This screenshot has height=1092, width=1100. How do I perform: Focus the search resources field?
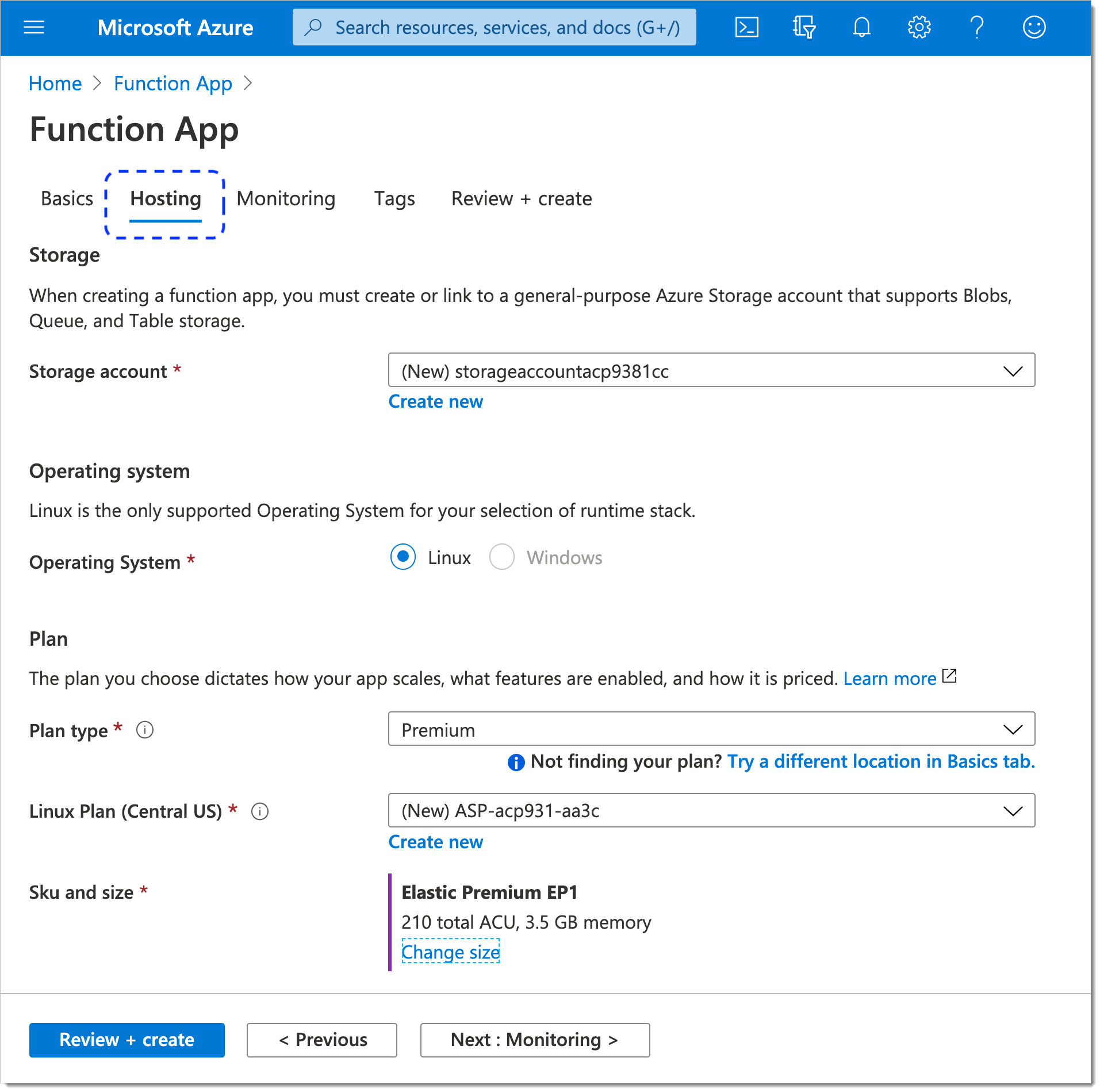point(495,27)
